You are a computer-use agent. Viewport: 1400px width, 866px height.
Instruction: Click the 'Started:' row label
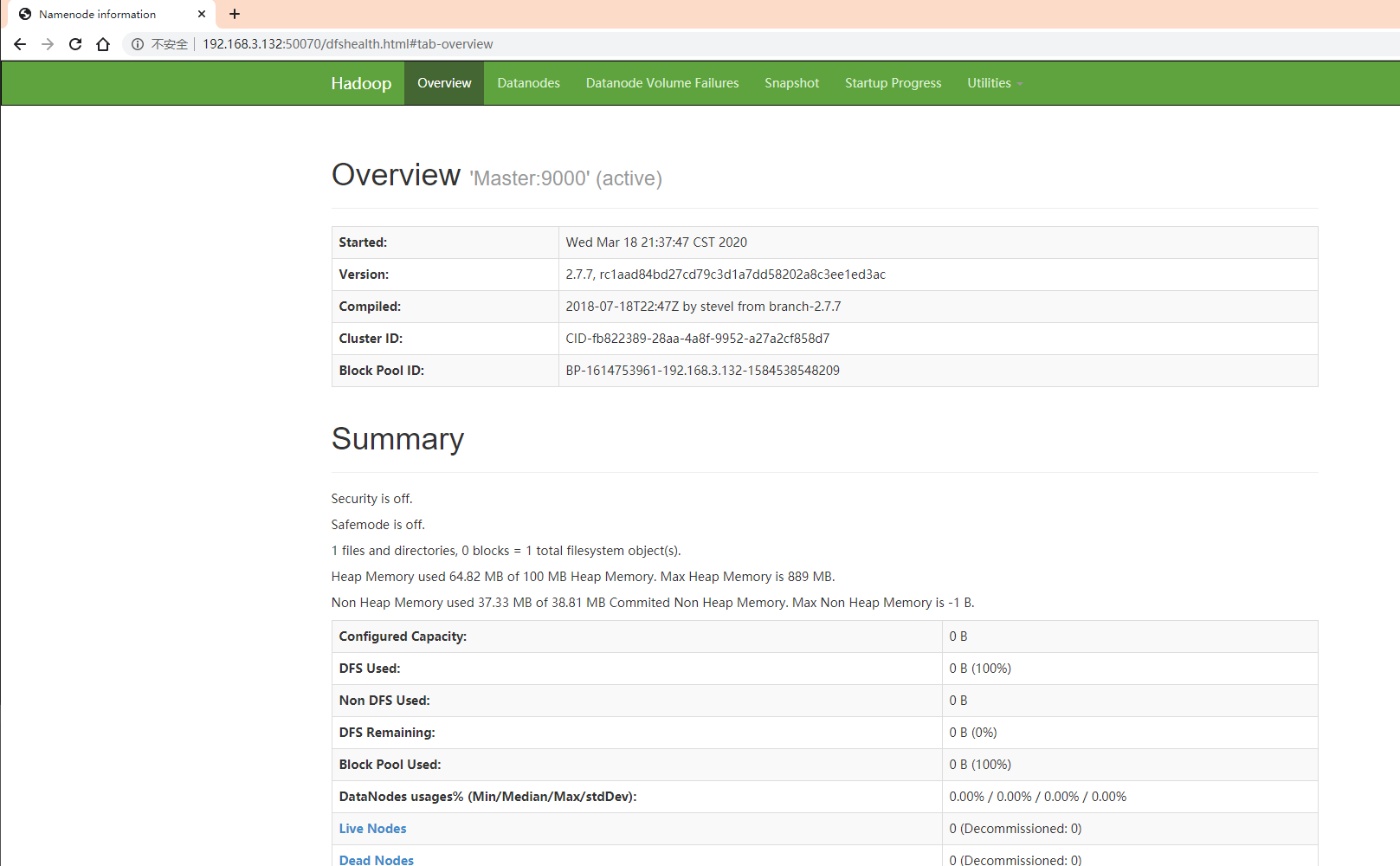(x=363, y=242)
